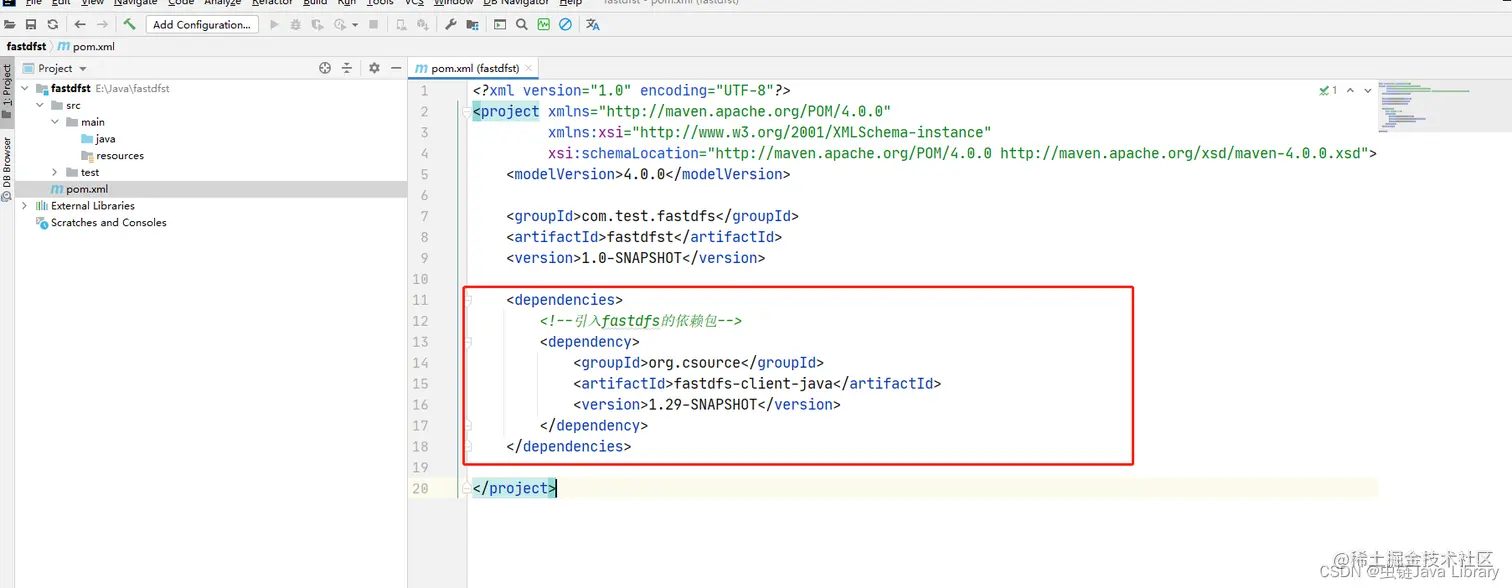Build the project with the green hammer icon

click(x=129, y=24)
